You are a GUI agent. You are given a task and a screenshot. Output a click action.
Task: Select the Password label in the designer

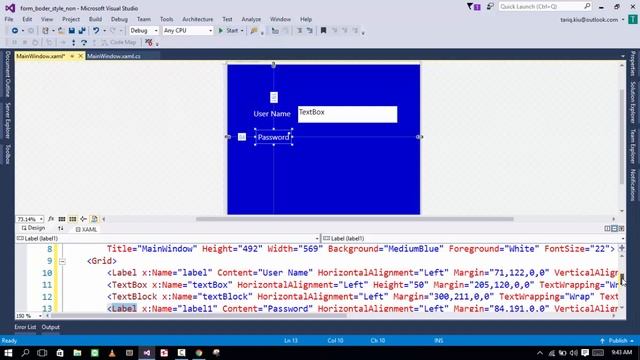(x=273, y=137)
